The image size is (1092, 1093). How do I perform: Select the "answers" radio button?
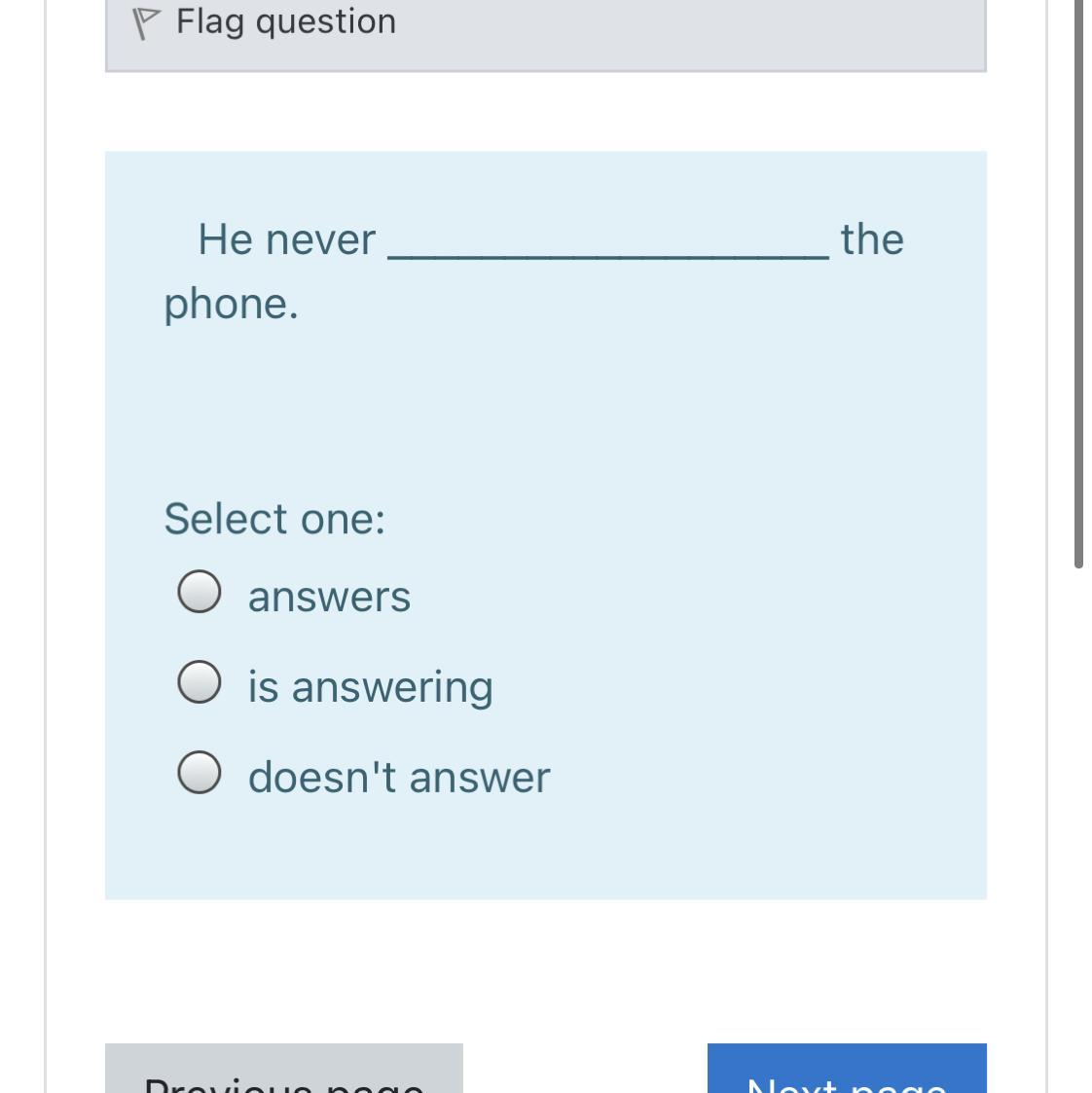(199, 592)
